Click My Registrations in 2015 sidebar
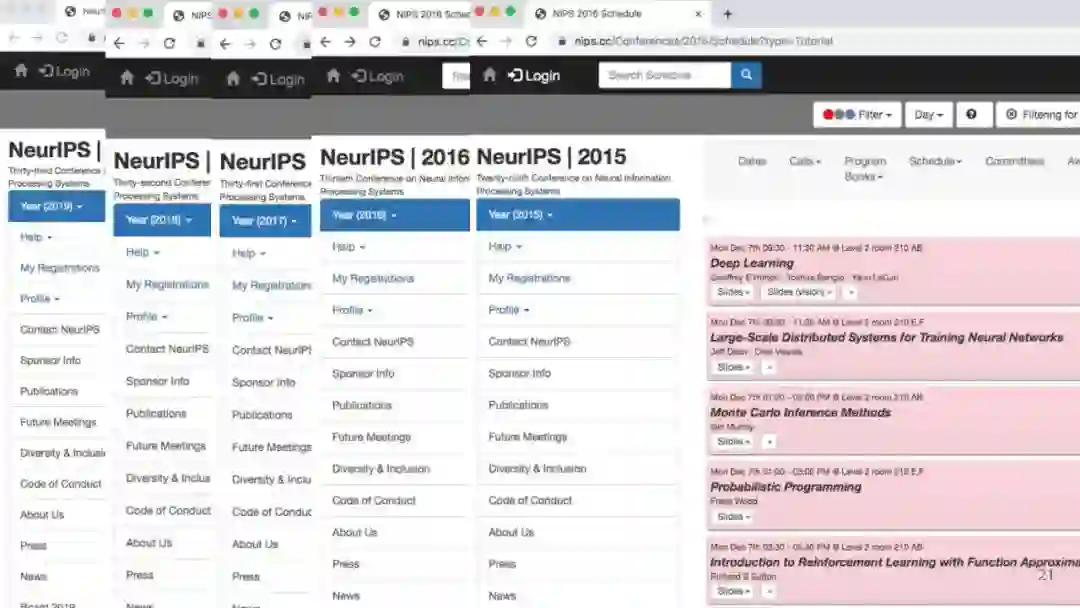The image size is (1080, 608). click(529, 278)
